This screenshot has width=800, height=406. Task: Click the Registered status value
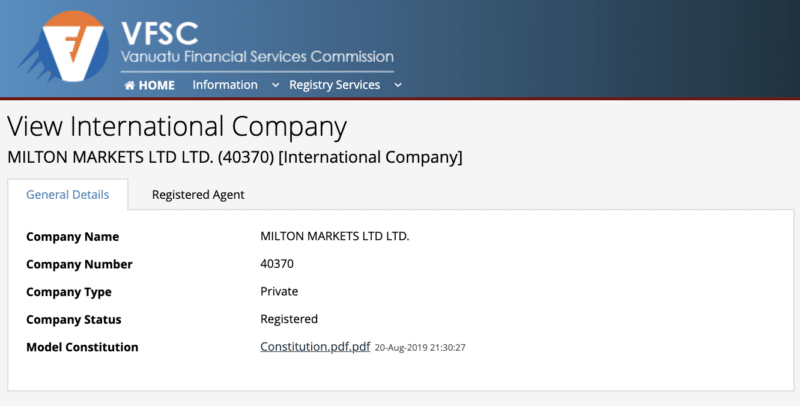pos(289,319)
